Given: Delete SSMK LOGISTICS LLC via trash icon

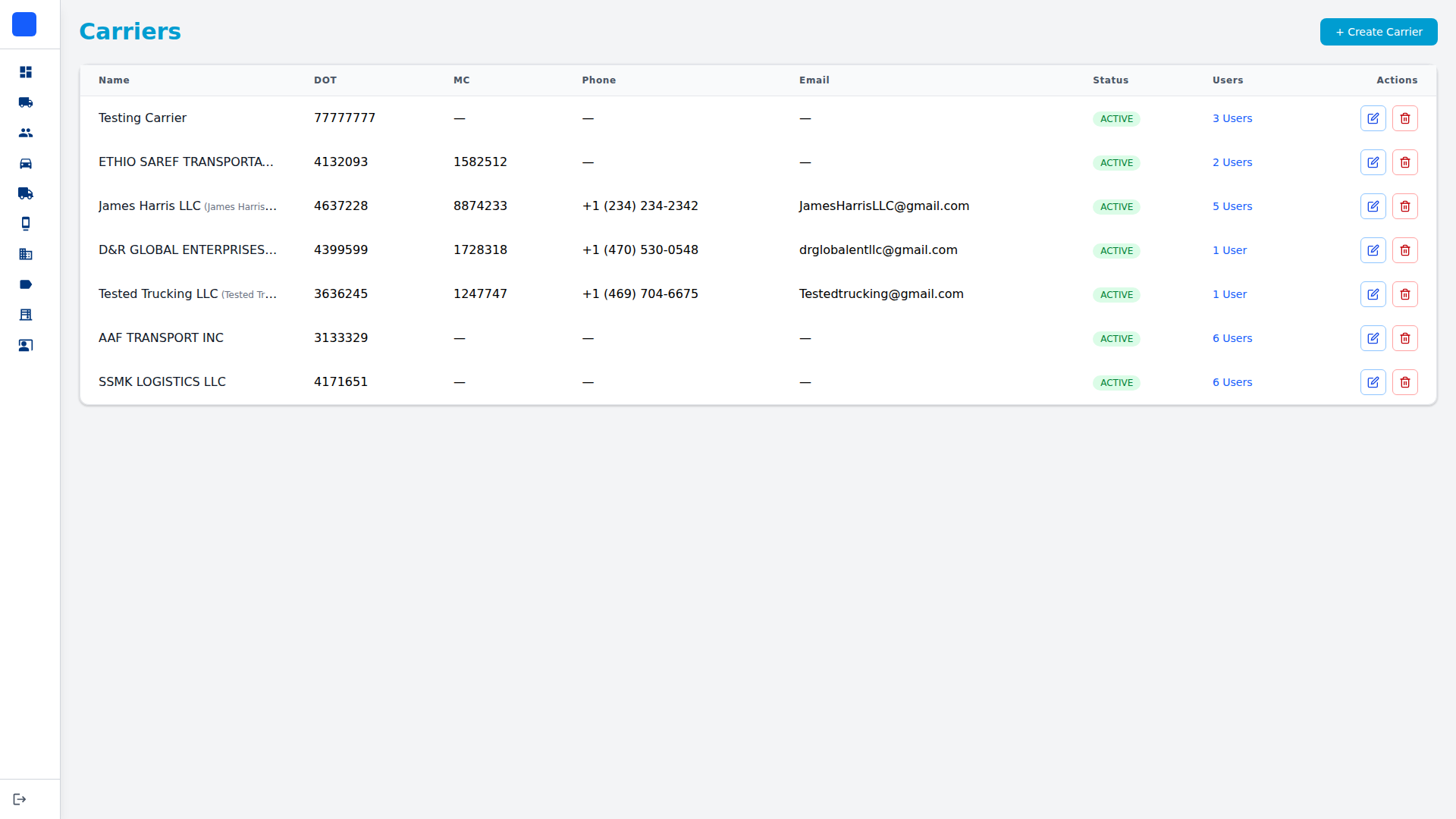Looking at the screenshot, I should click(x=1405, y=382).
